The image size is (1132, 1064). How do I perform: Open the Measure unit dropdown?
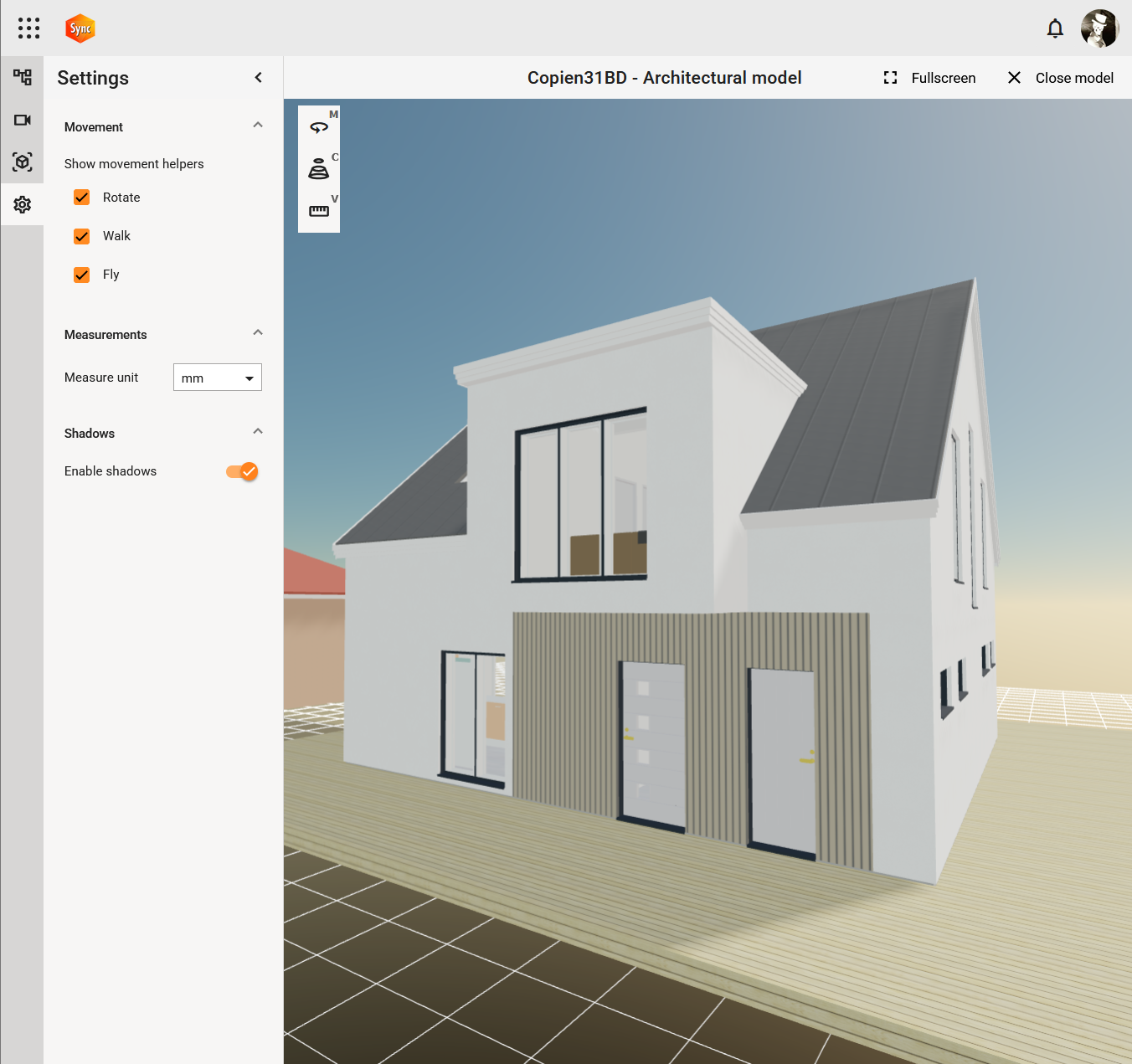pyautogui.click(x=218, y=378)
